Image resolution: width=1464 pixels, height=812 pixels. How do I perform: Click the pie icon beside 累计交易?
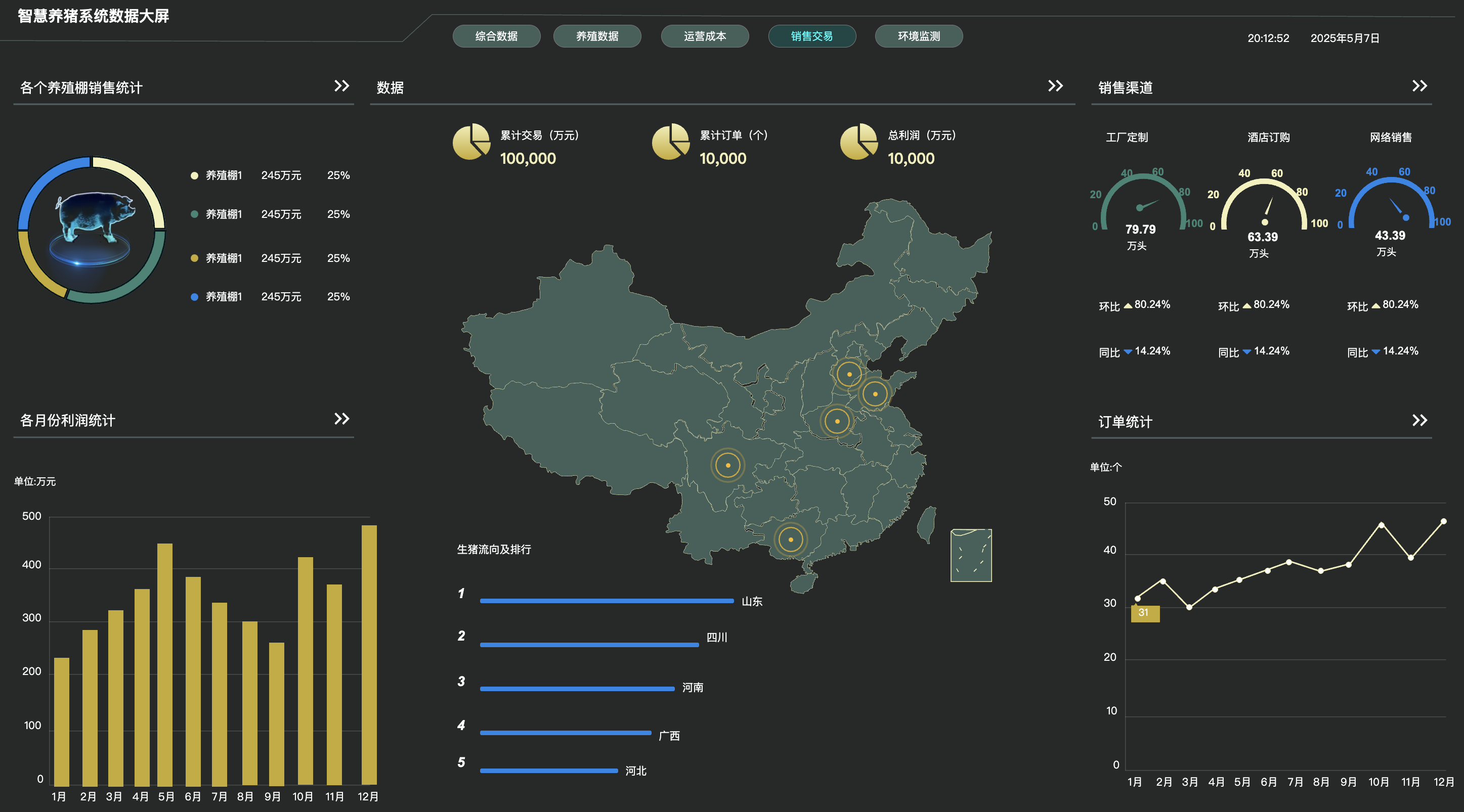pyautogui.click(x=471, y=142)
